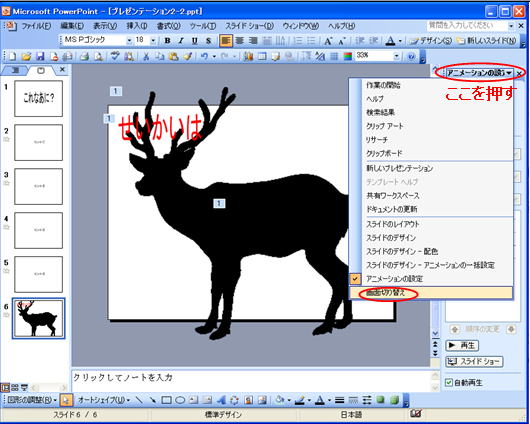Switch to Slide Sorter view button
Image resolution: width=530 pixels, height=424 pixels.
pos(15,387)
